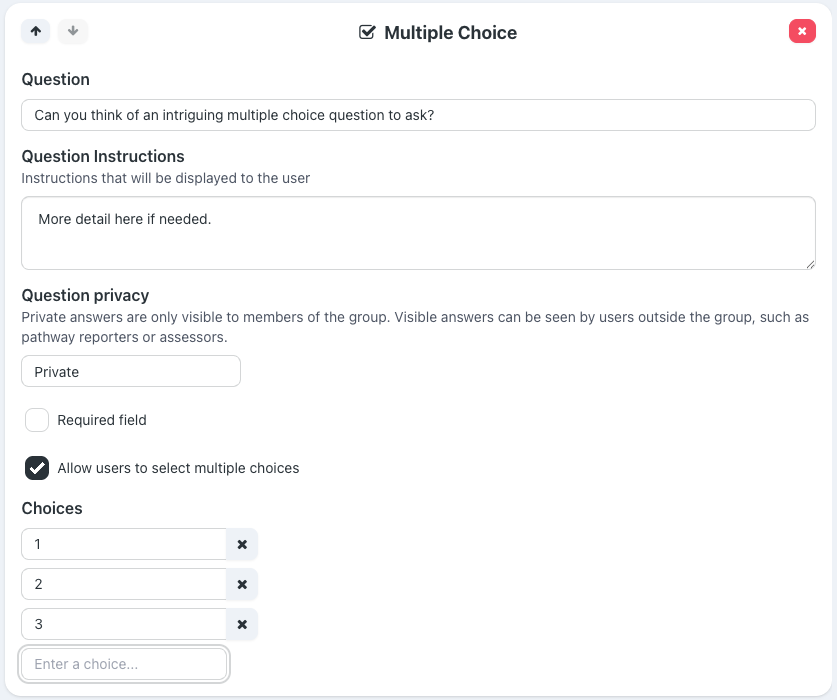Image resolution: width=837 pixels, height=700 pixels.
Task: Remove choice "3" using its X icon
Action: pyautogui.click(x=242, y=624)
